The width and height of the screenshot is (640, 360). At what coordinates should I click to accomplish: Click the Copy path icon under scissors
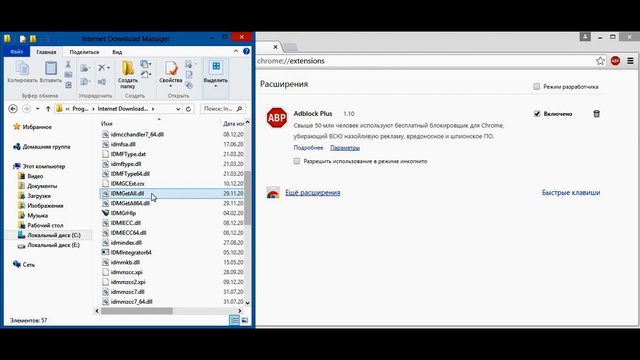coord(68,75)
